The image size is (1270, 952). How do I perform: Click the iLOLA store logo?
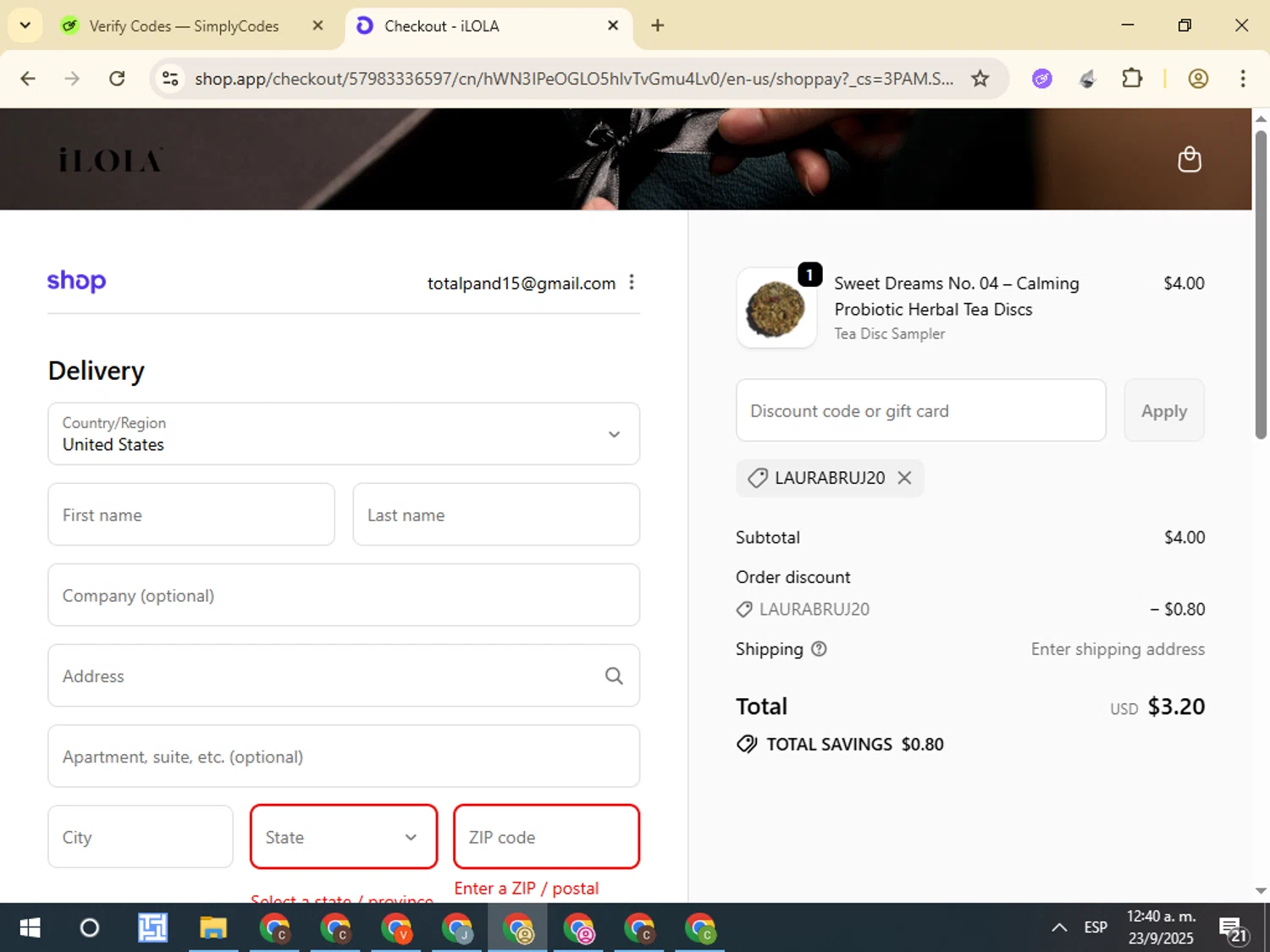tap(111, 159)
